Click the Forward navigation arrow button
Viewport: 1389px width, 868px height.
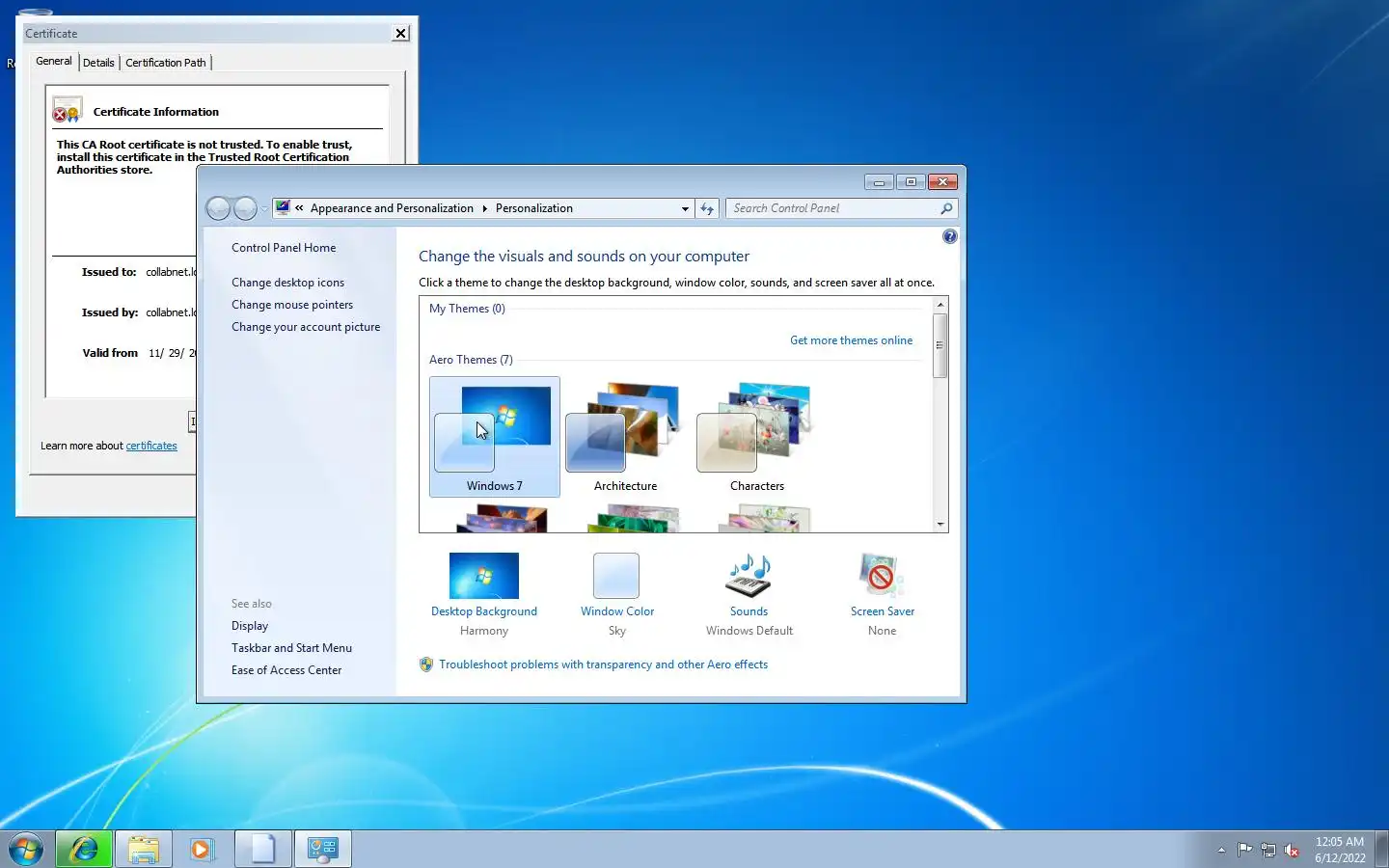pos(246,208)
